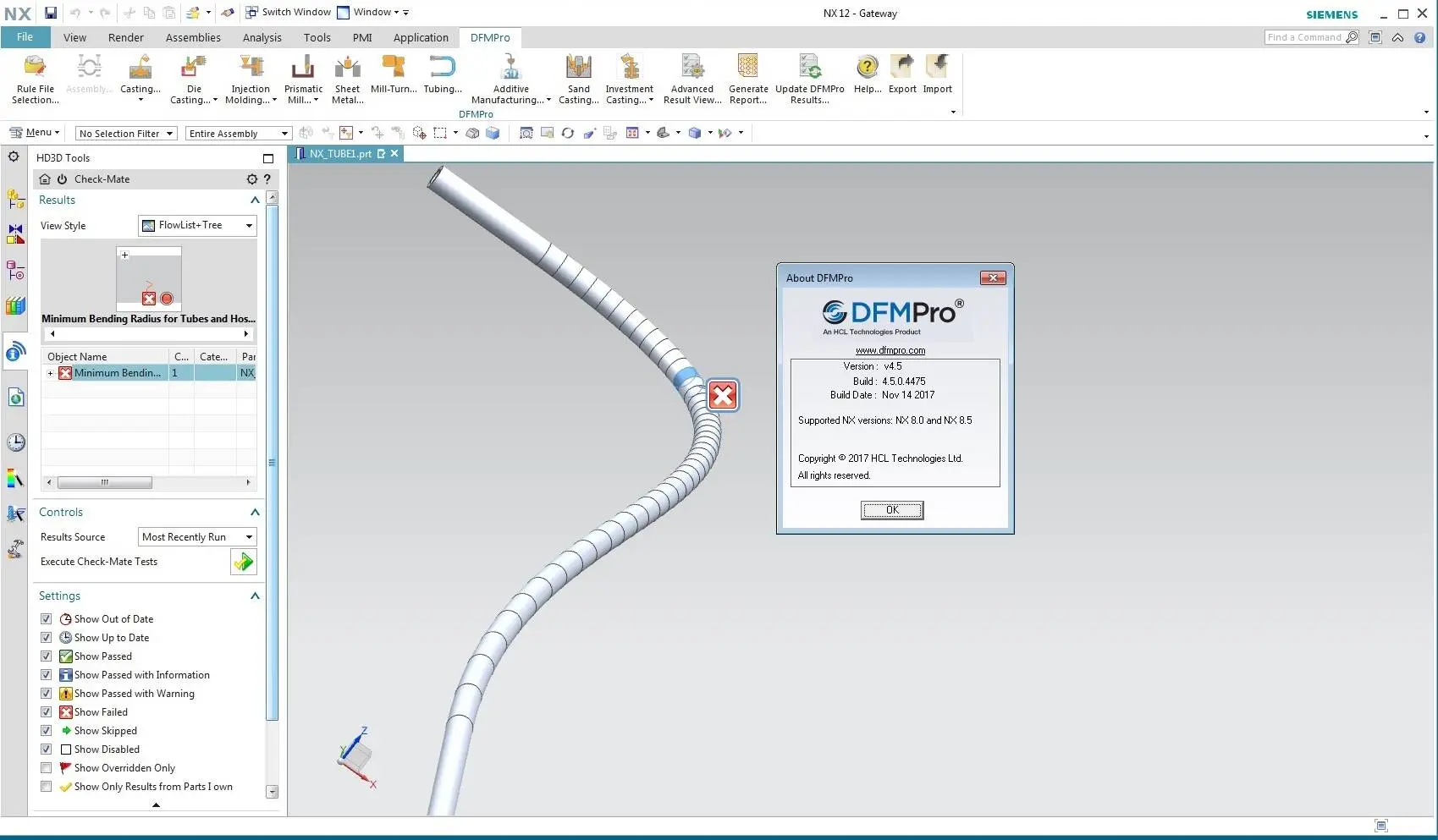
Task: Click the horizontal scrollbar under results table
Action: (x=105, y=483)
